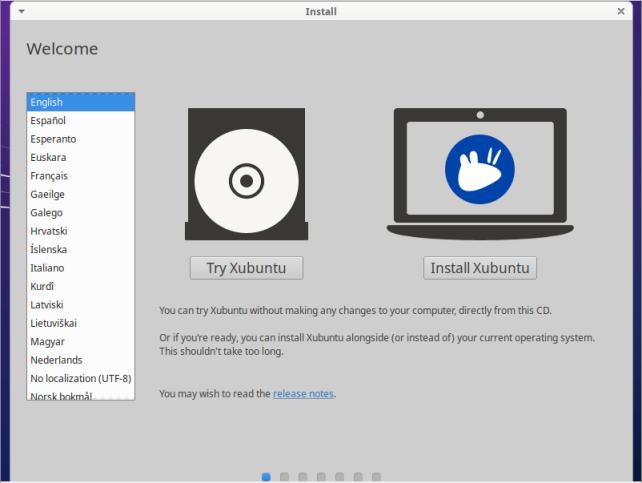Choose Euskara language
This screenshot has width=642, height=483.
(81, 158)
